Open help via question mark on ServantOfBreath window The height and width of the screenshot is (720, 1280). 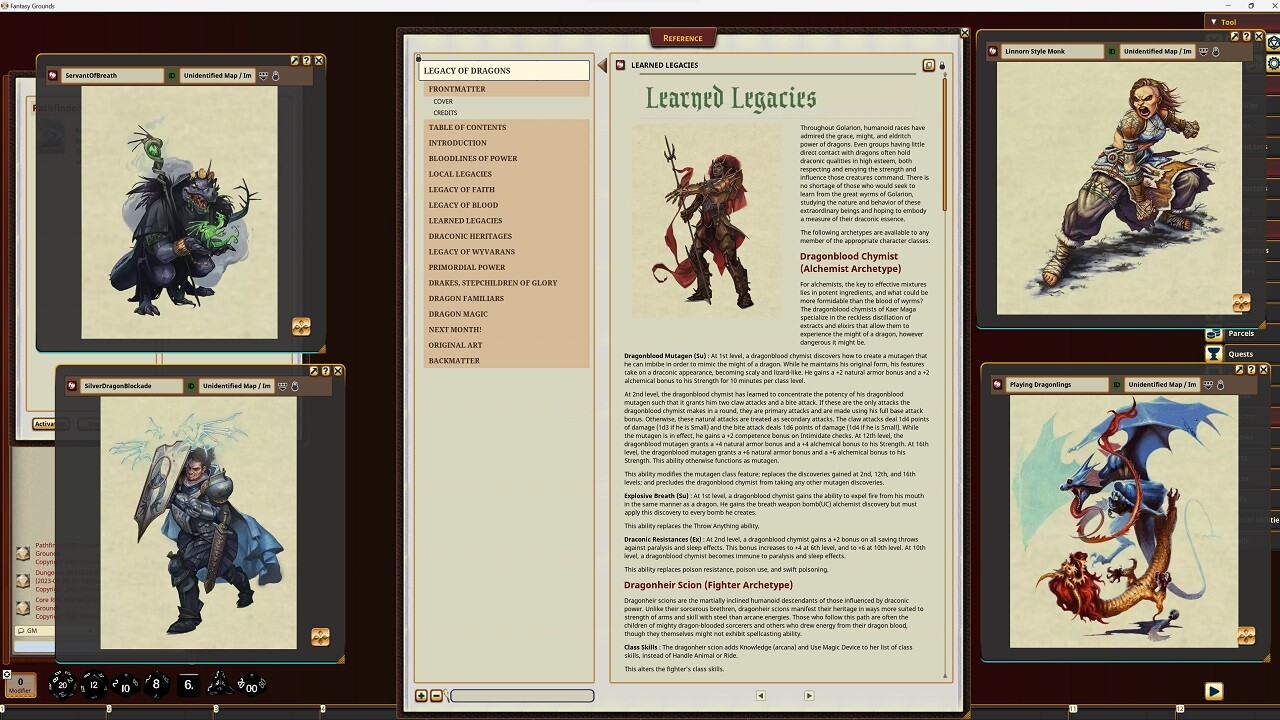(307, 60)
